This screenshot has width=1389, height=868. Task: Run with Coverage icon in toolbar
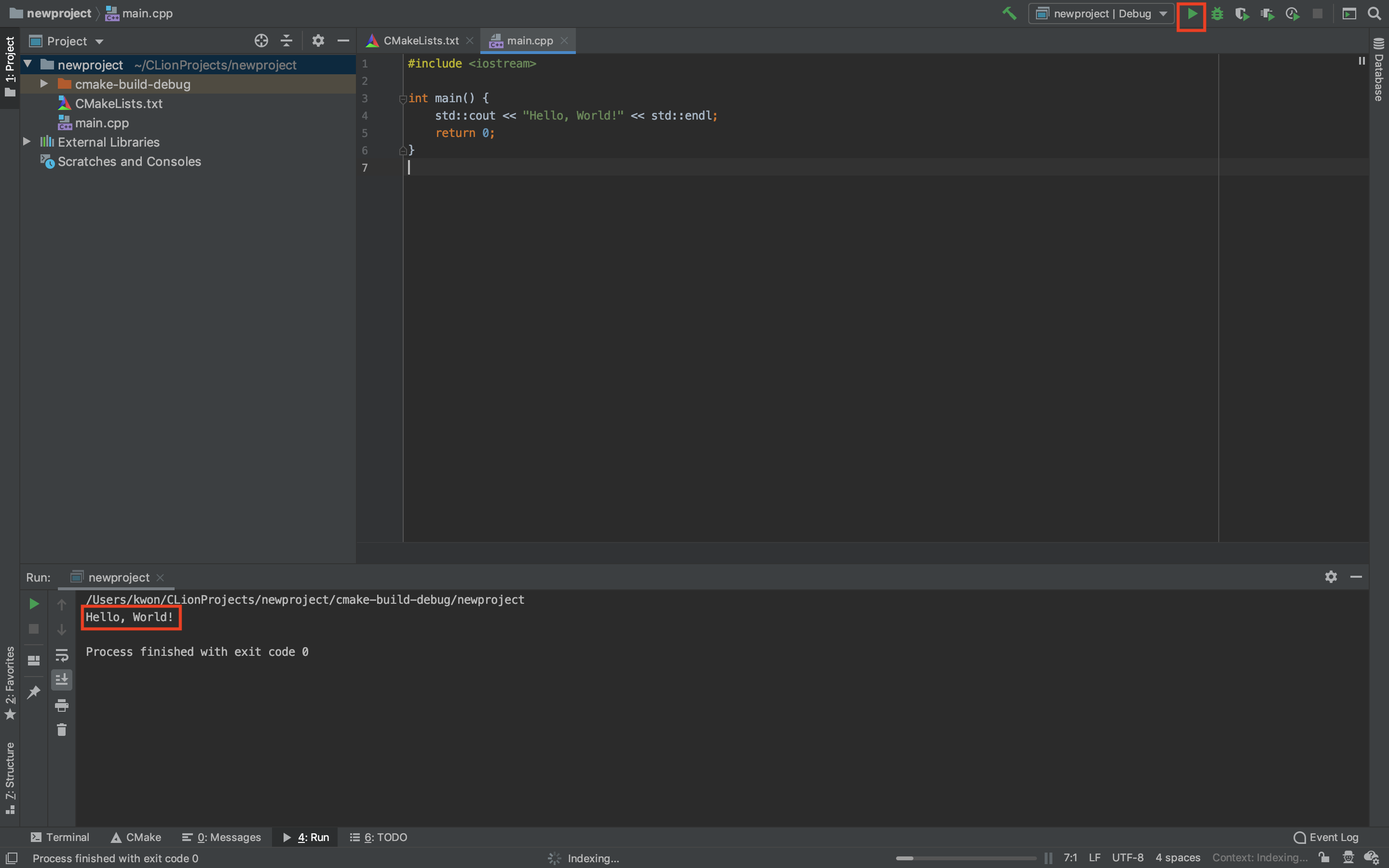click(x=1242, y=14)
